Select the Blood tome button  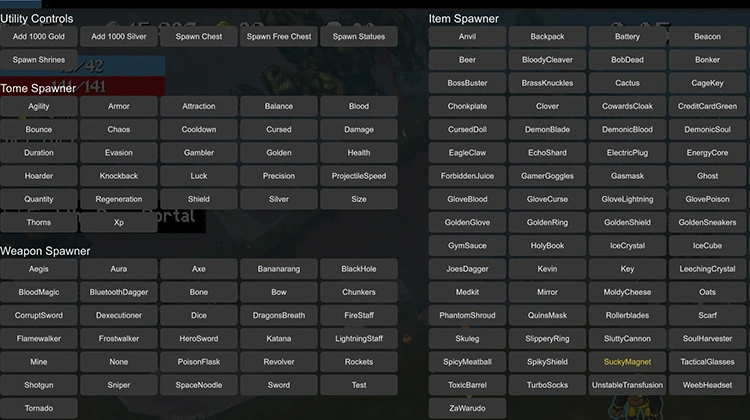(359, 106)
